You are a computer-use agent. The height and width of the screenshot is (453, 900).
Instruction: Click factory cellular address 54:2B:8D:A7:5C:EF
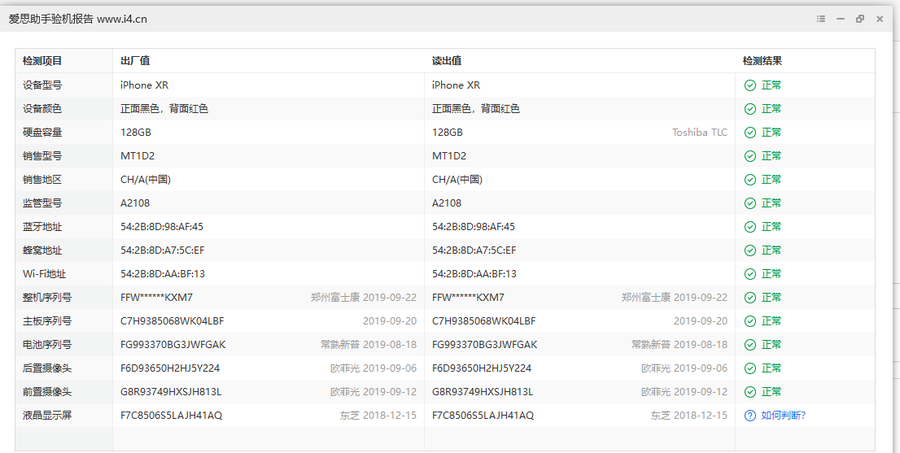tap(162, 250)
